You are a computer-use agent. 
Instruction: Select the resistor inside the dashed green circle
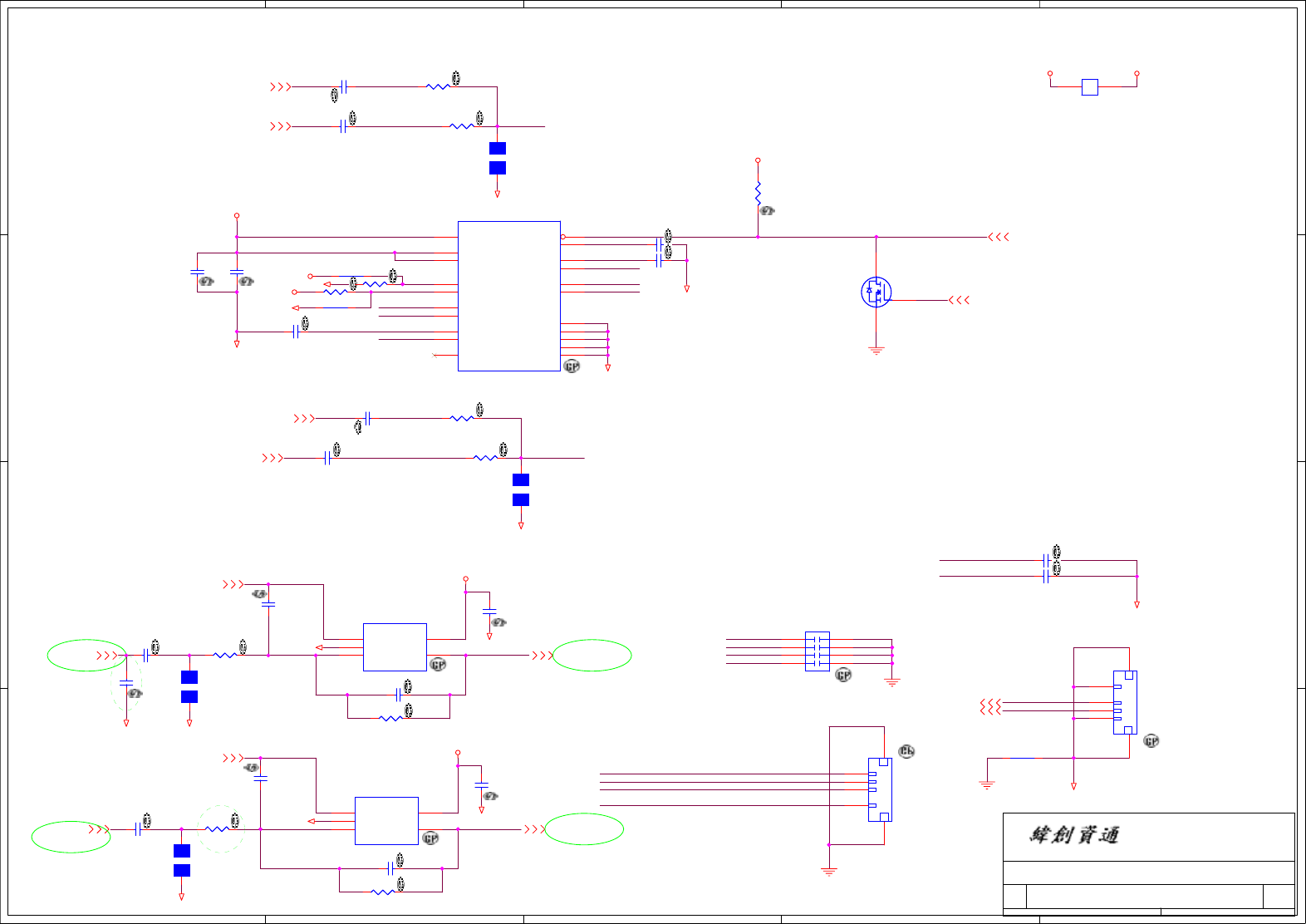[217, 828]
